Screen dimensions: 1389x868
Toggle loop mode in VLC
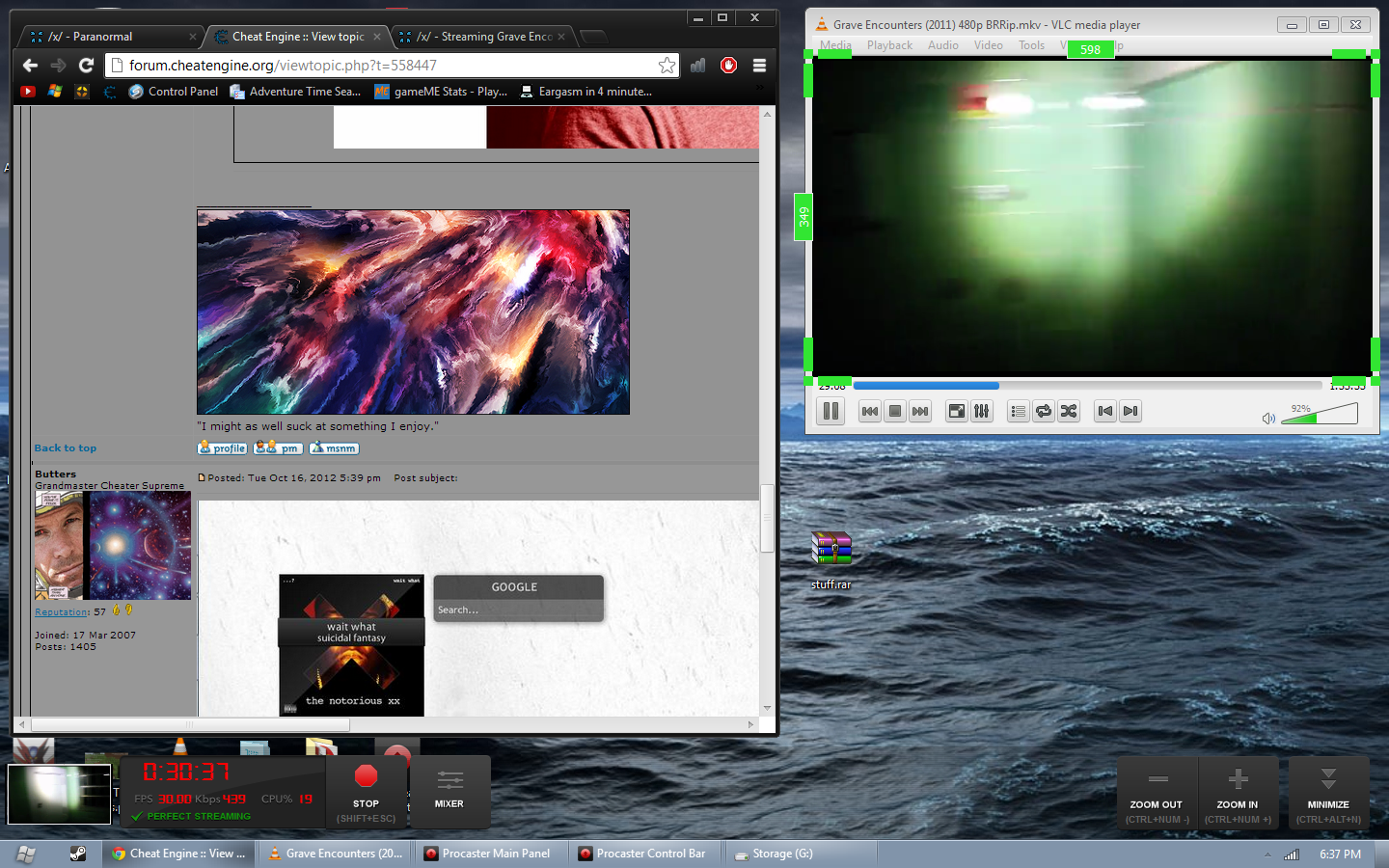coord(1043,412)
